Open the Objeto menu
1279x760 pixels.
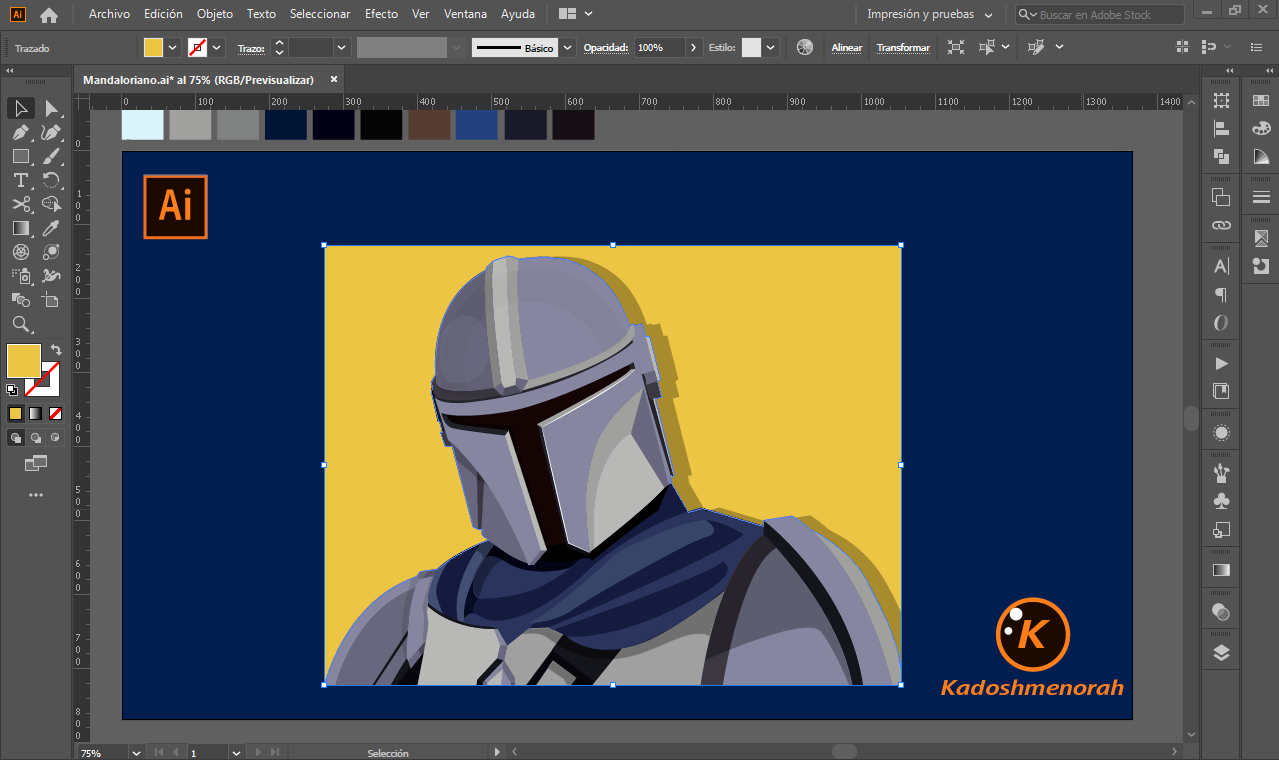click(x=215, y=14)
